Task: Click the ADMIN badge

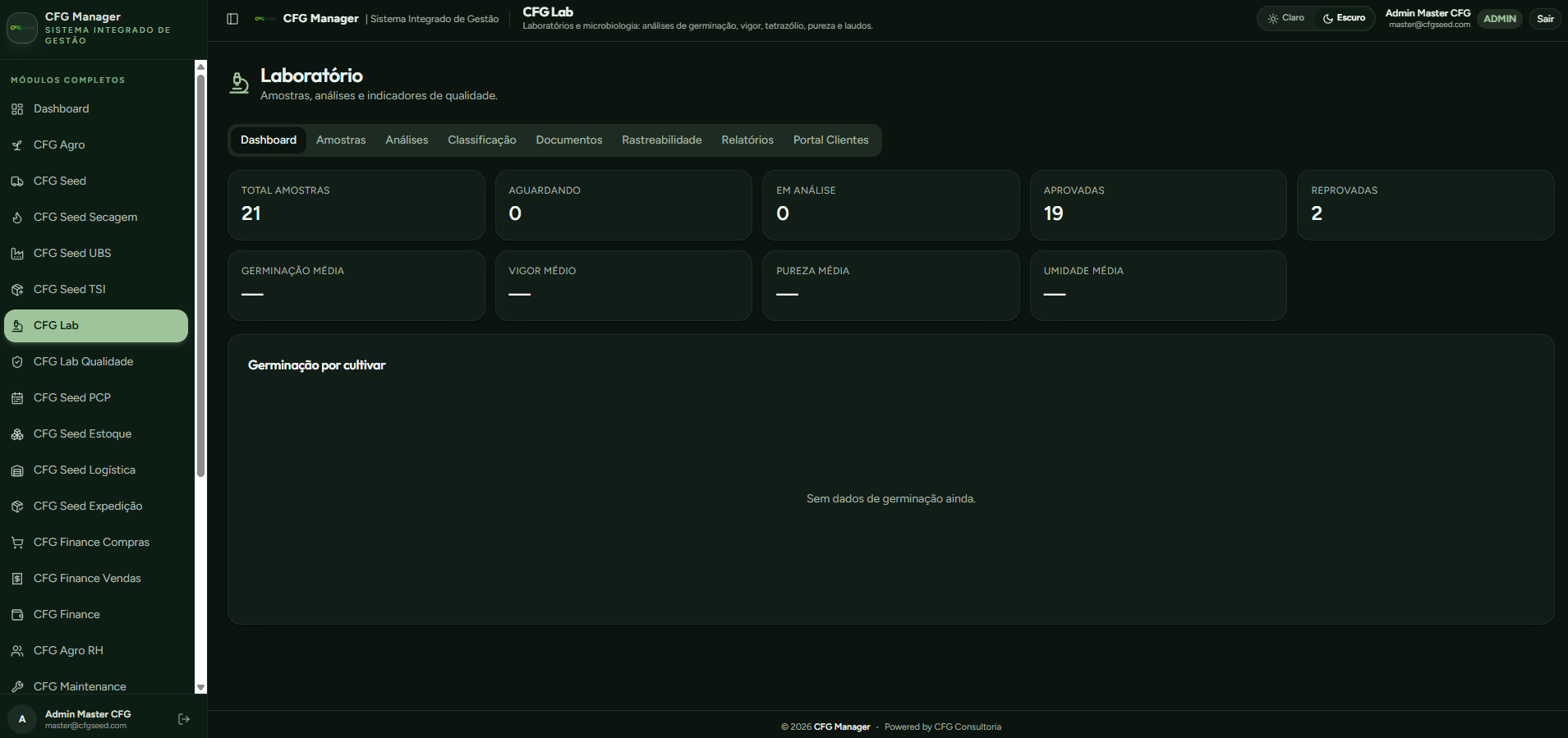Action: [x=1500, y=19]
